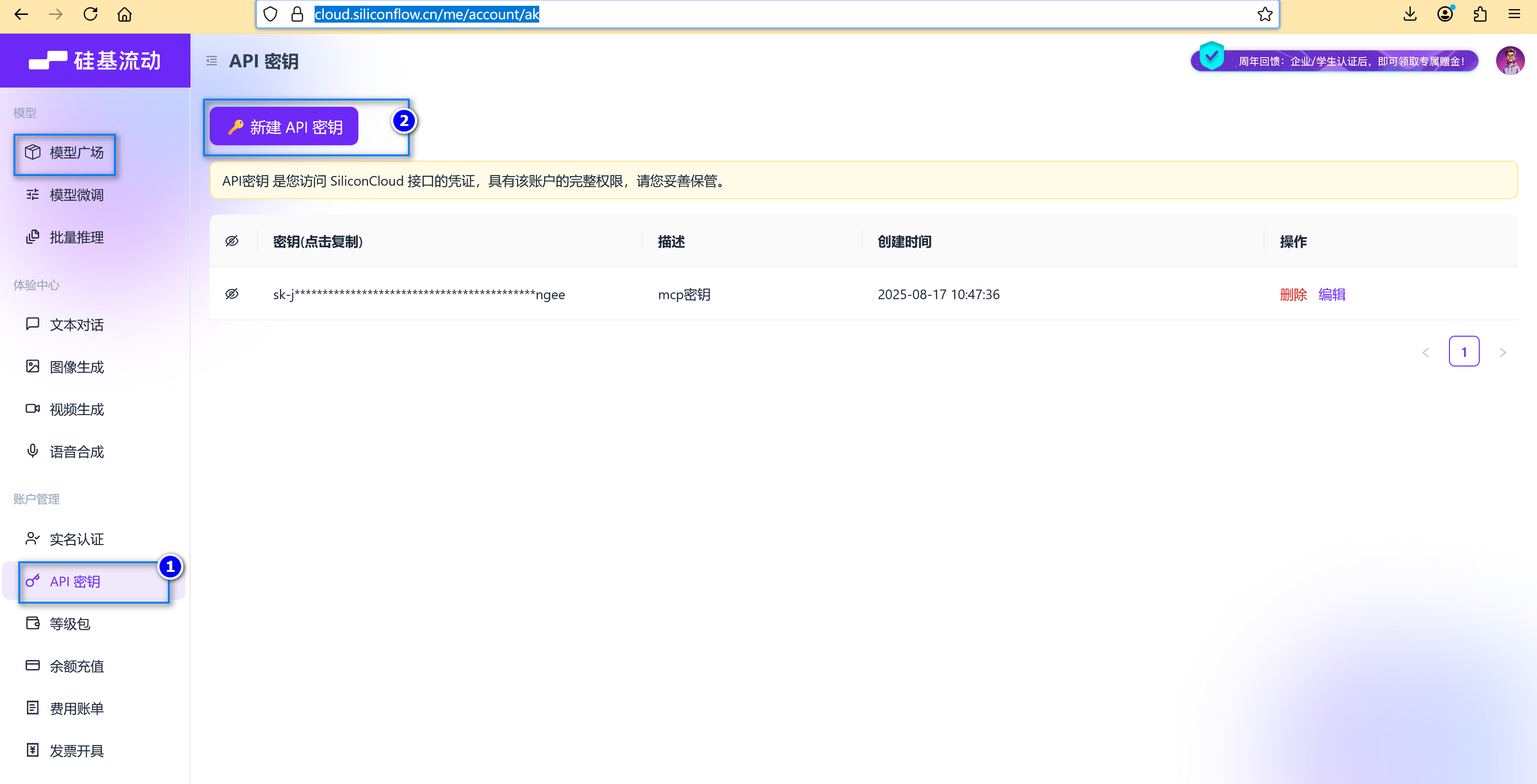This screenshot has height=784, width=1537.
Task: Click creation time 2025-08-17 10:47:36
Action: point(939,295)
